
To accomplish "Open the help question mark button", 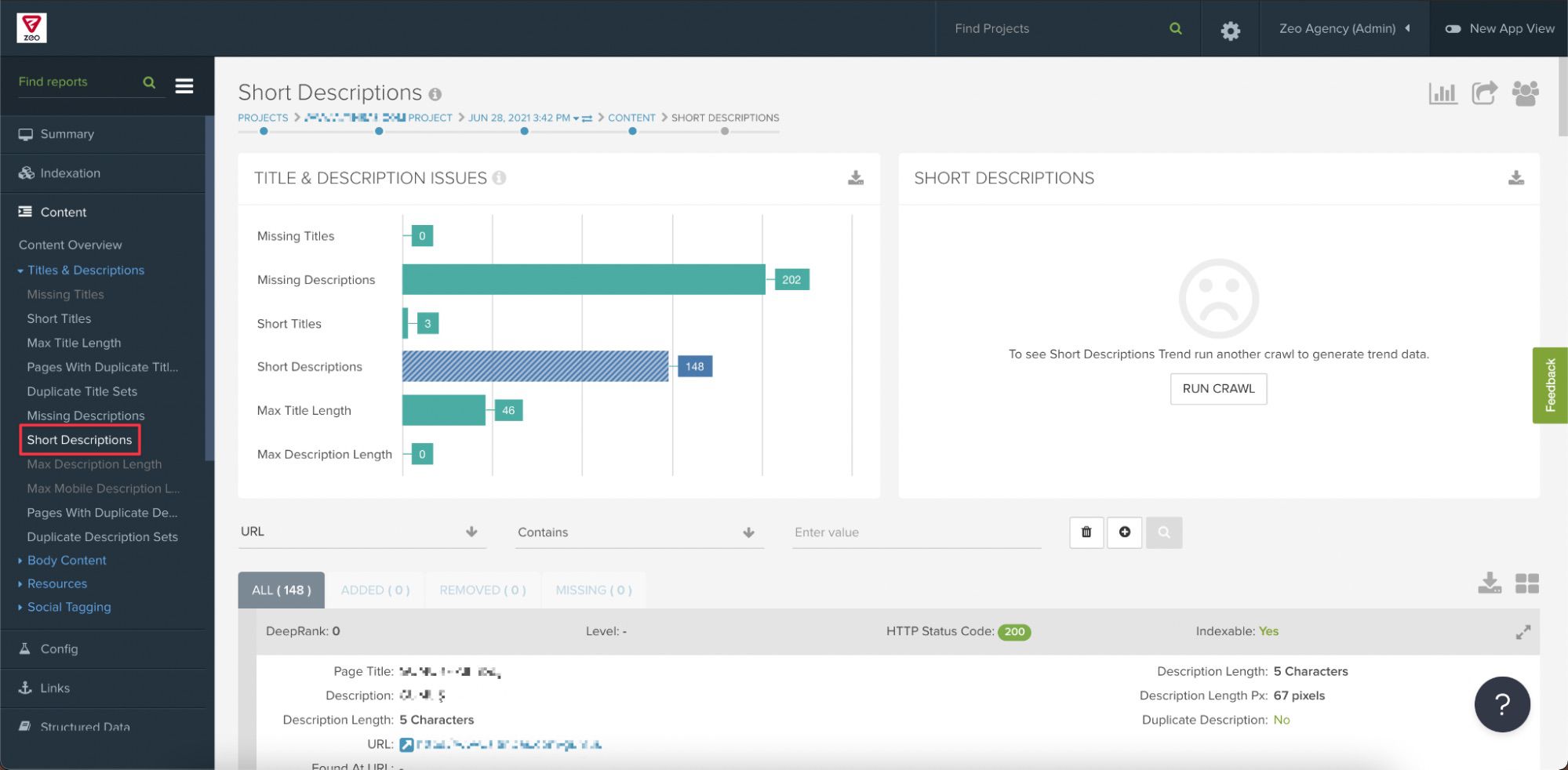I will [1502, 704].
